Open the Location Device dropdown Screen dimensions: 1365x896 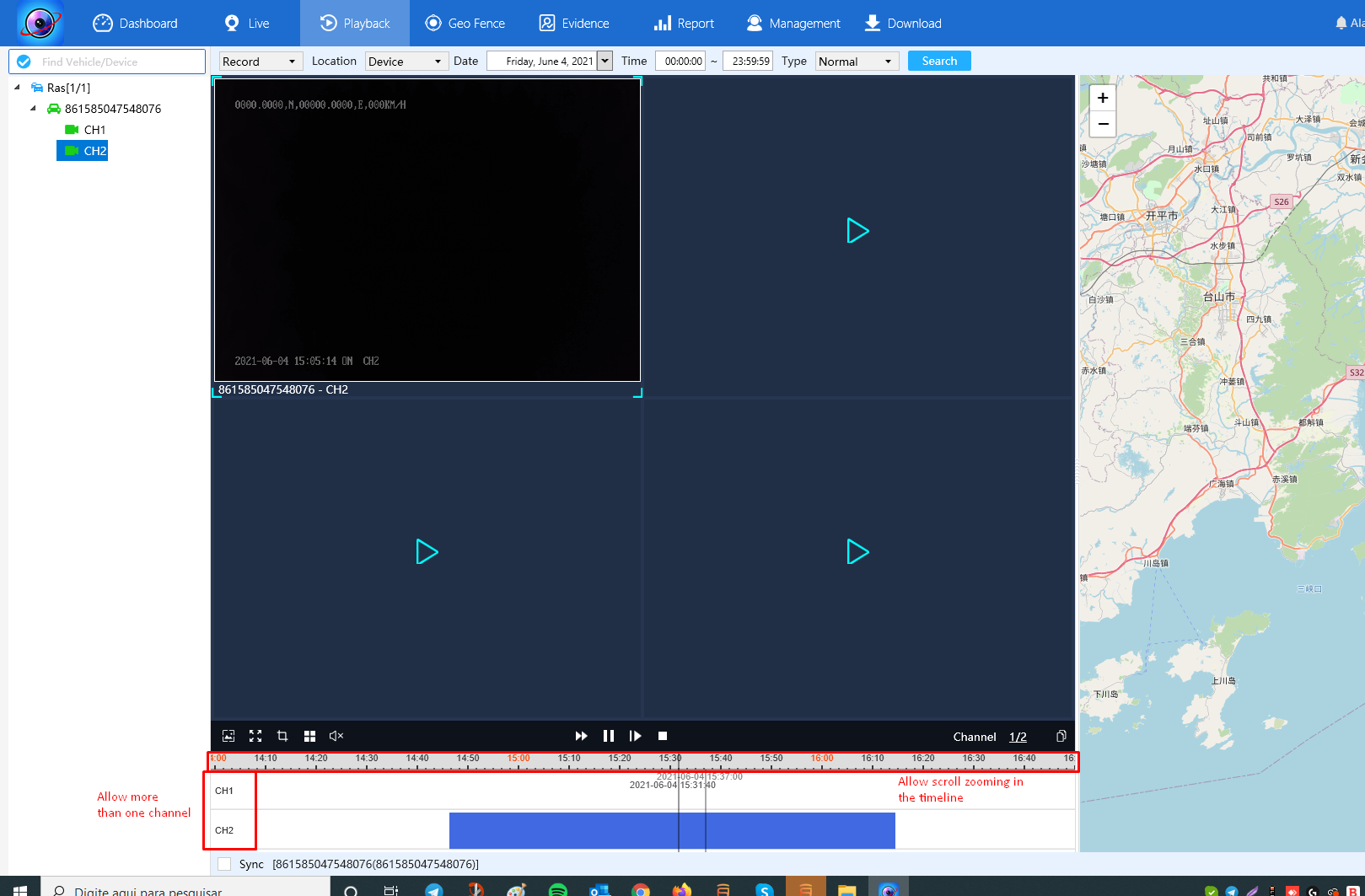406,62
